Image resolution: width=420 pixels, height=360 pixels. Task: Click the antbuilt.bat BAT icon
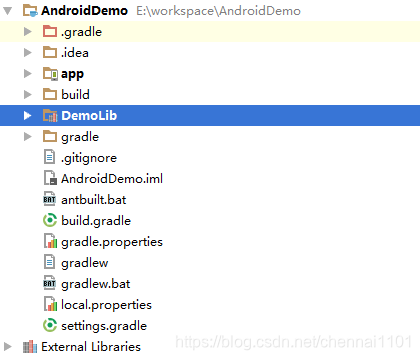tap(50, 199)
